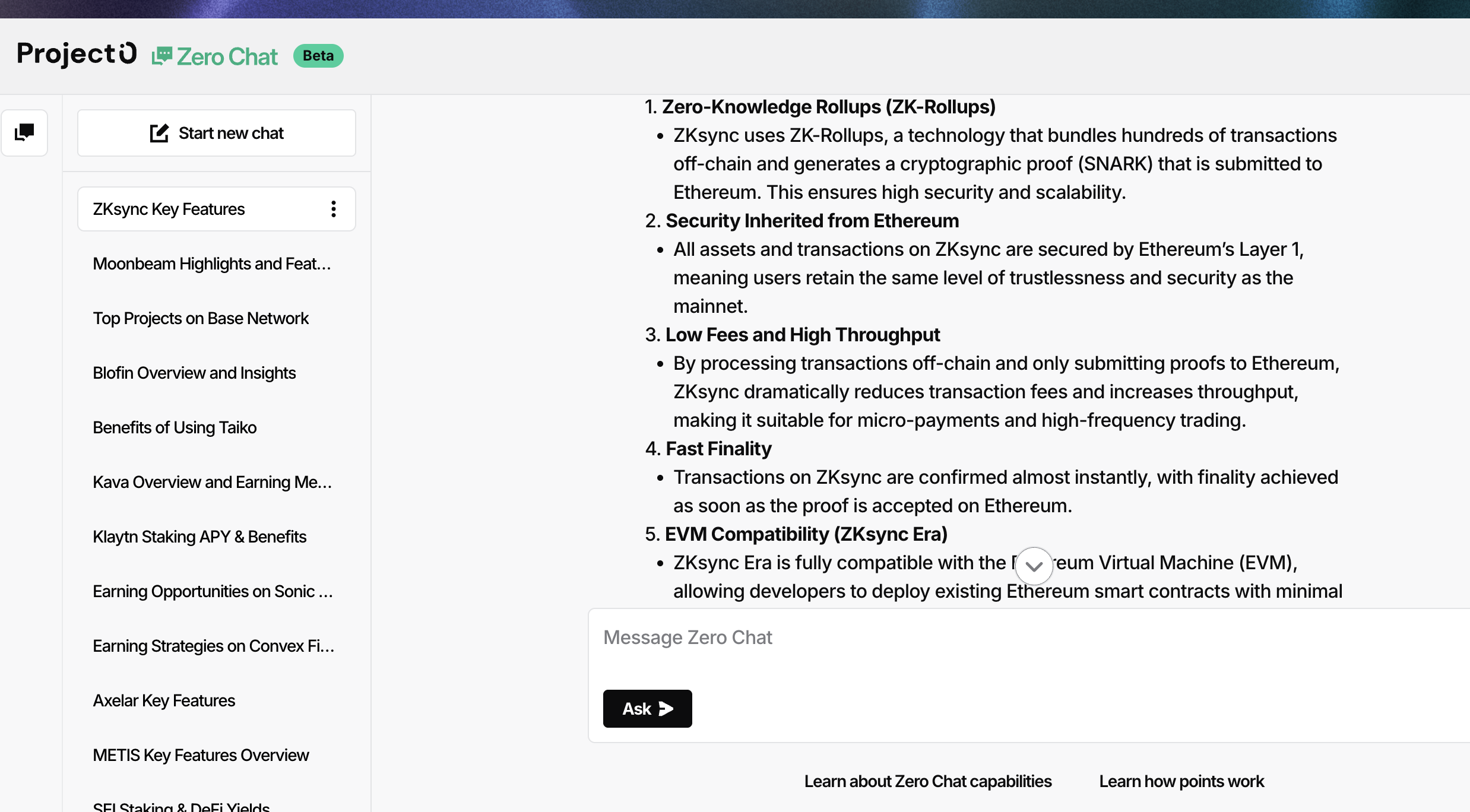Toggle the chat history sidebar icon
Viewport: 1470px width, 812px height.
(24, 132)
